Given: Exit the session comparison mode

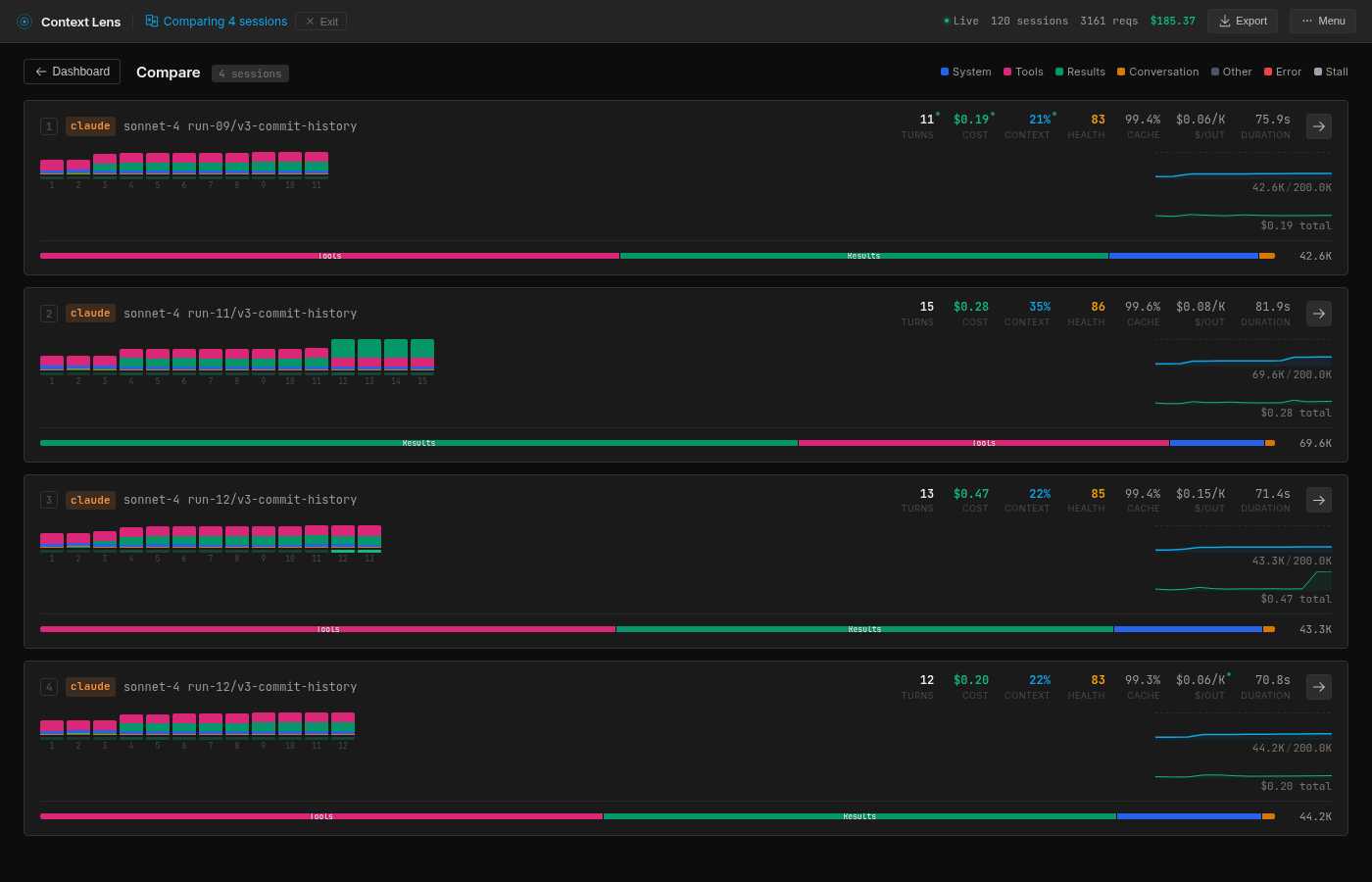Looking at the screenshot, I should (320, 21).
